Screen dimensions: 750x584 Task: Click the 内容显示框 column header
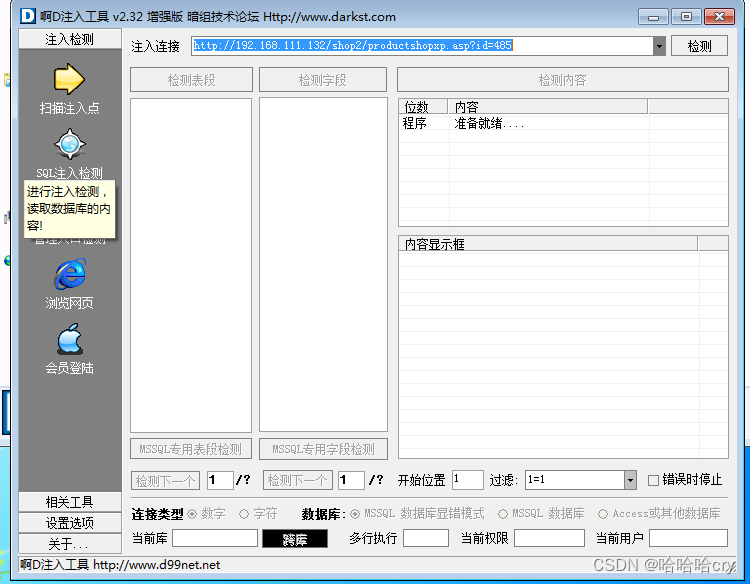click(548, 244)
